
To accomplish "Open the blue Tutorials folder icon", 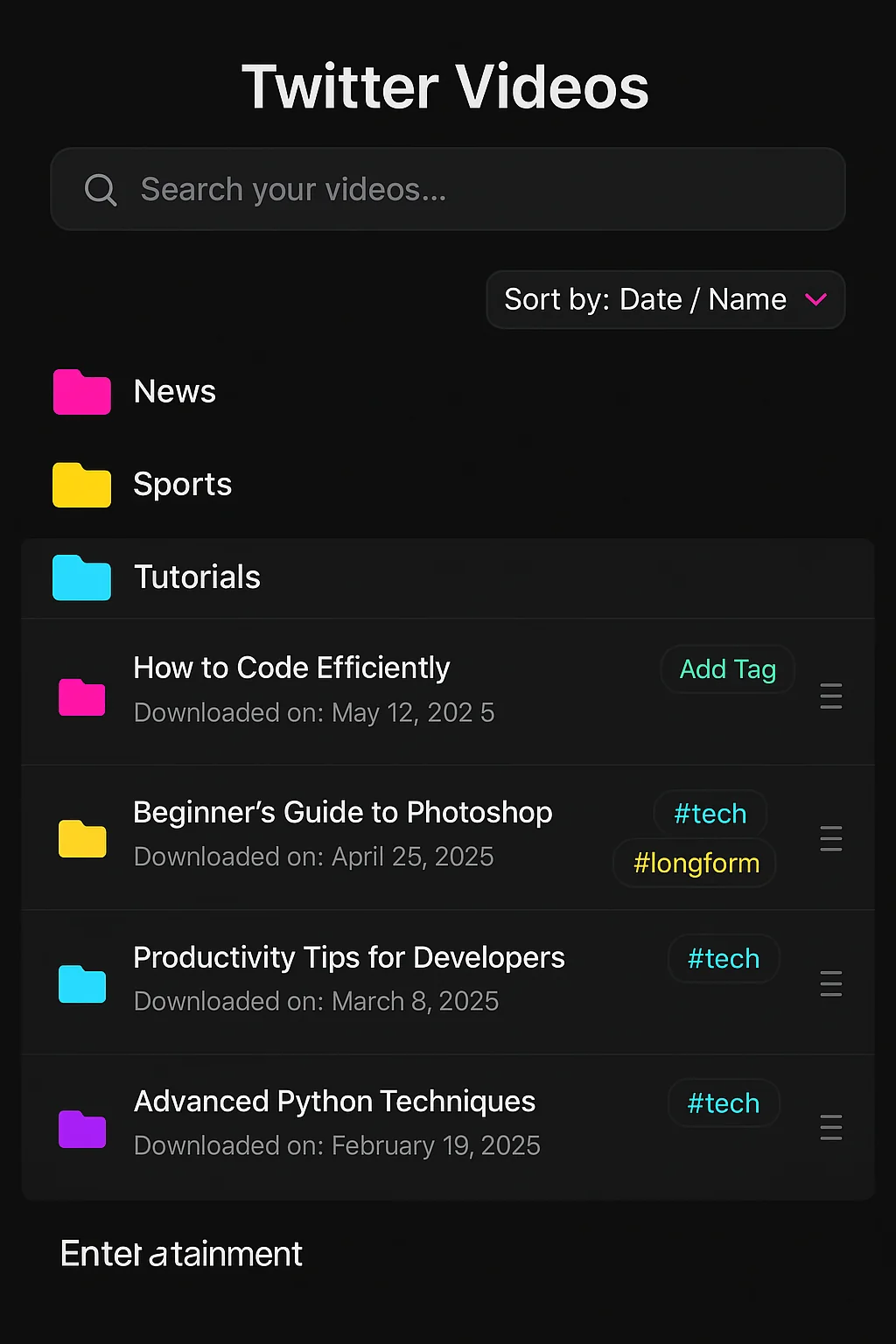I will tap(81, 577).
